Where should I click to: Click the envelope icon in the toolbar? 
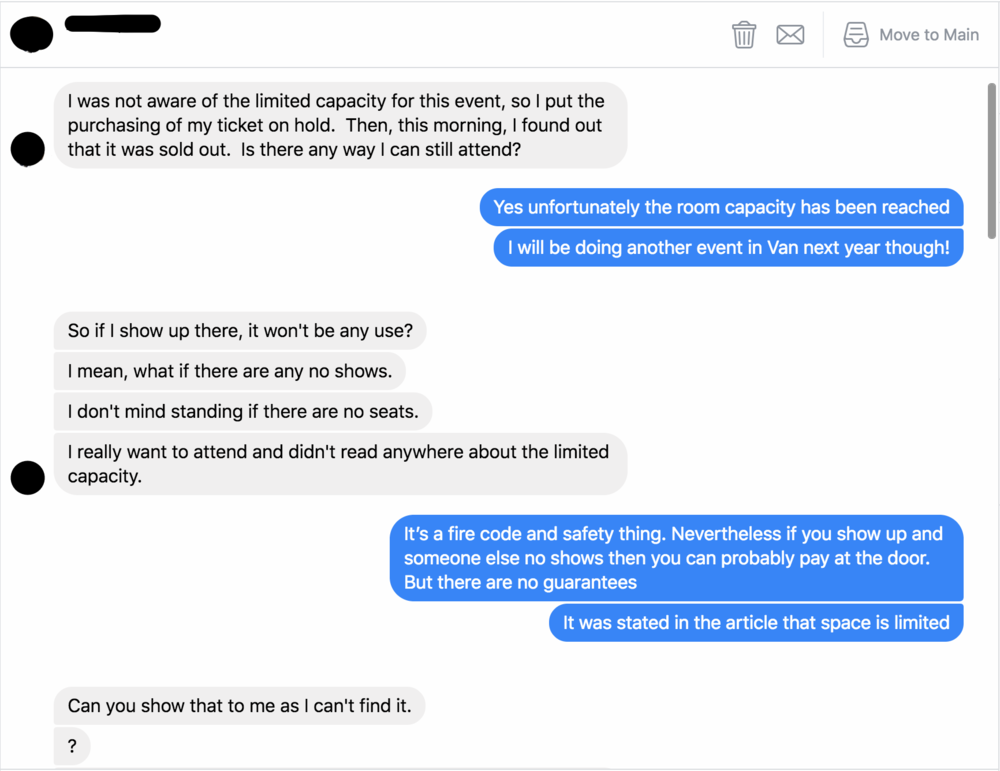coord(791,34)
